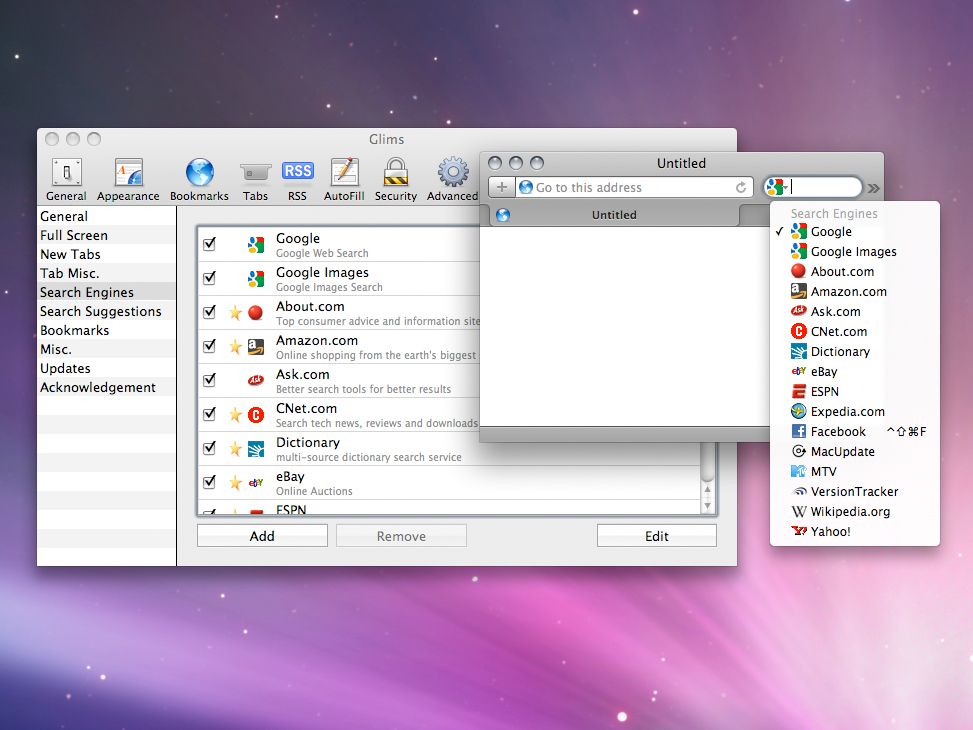This screenshot has height=730, width=973.
Task: Open Acknowledgement in the sidebar
Action: [x=107, y=387]
